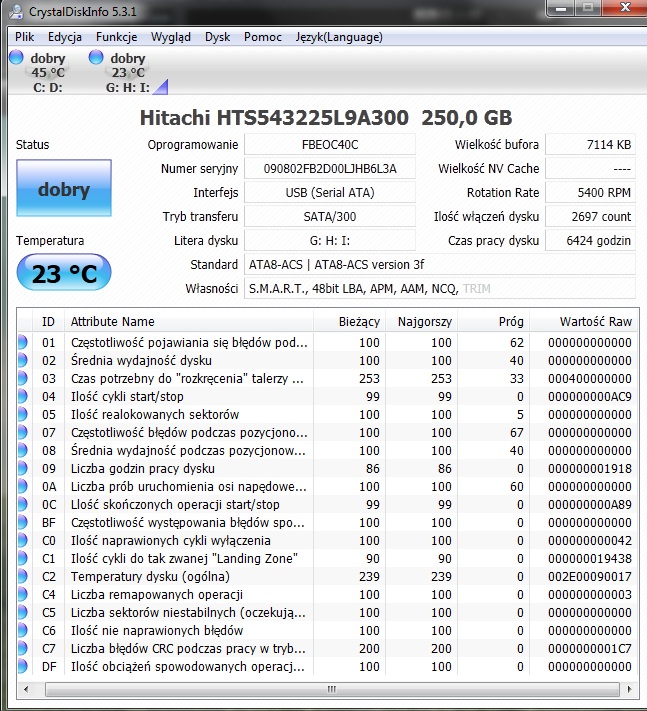
Task: Click the CrystalDiskInfo title bar app icon
Action: (x=16, y=11)
